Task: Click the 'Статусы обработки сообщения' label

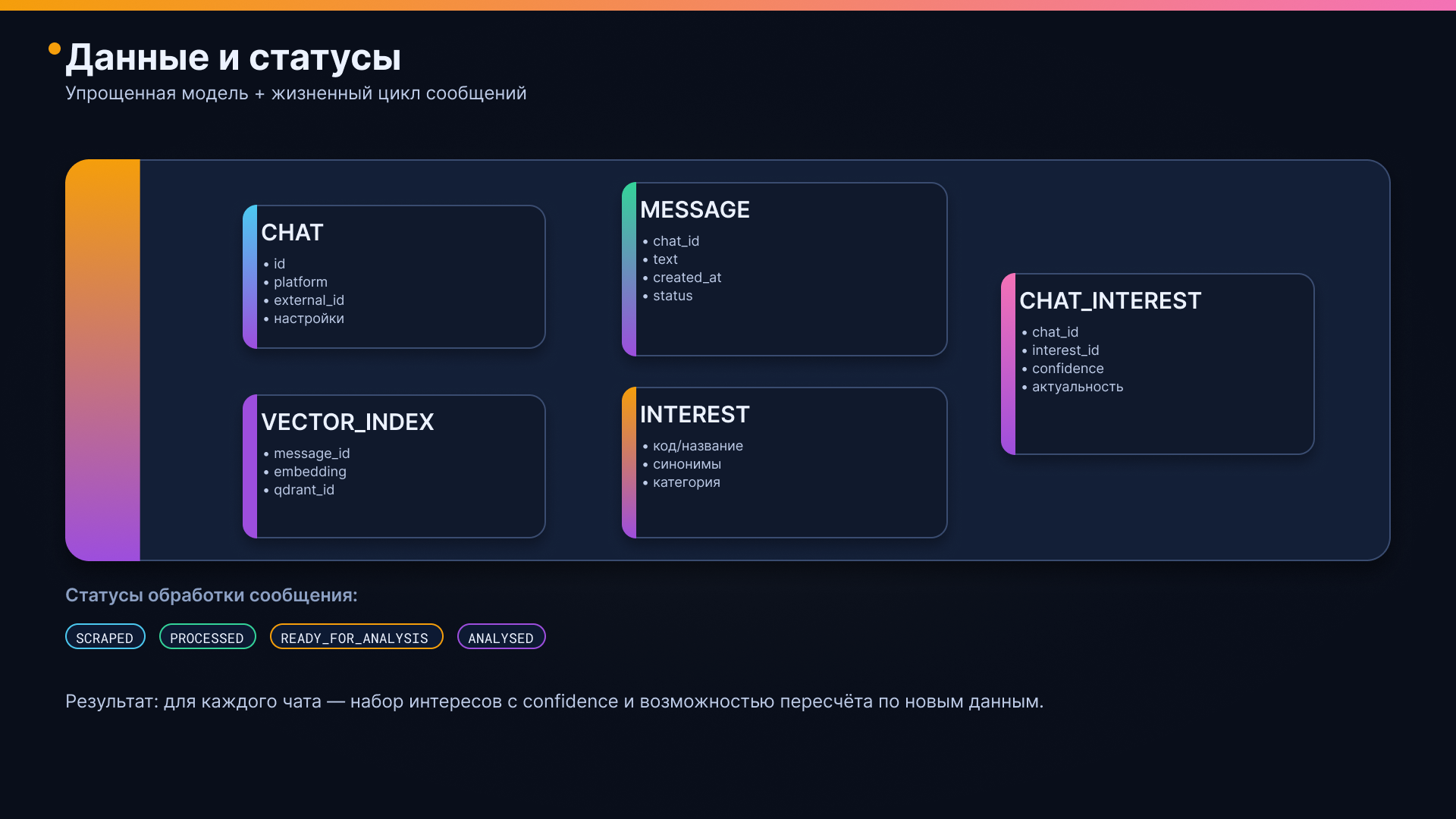Action: [x=211, y=595]
